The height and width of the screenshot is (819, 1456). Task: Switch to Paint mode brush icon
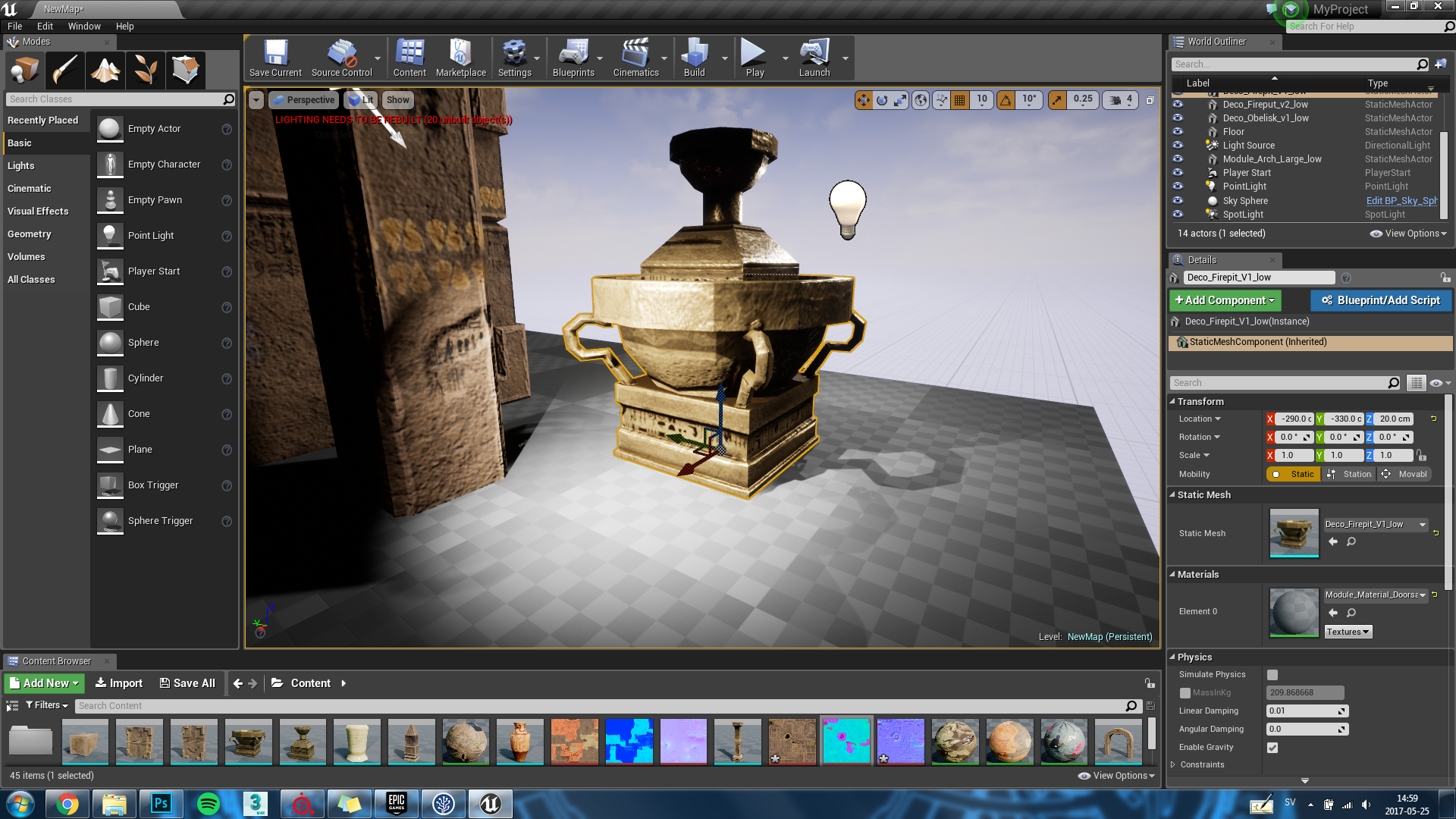(x=64, y=71)
